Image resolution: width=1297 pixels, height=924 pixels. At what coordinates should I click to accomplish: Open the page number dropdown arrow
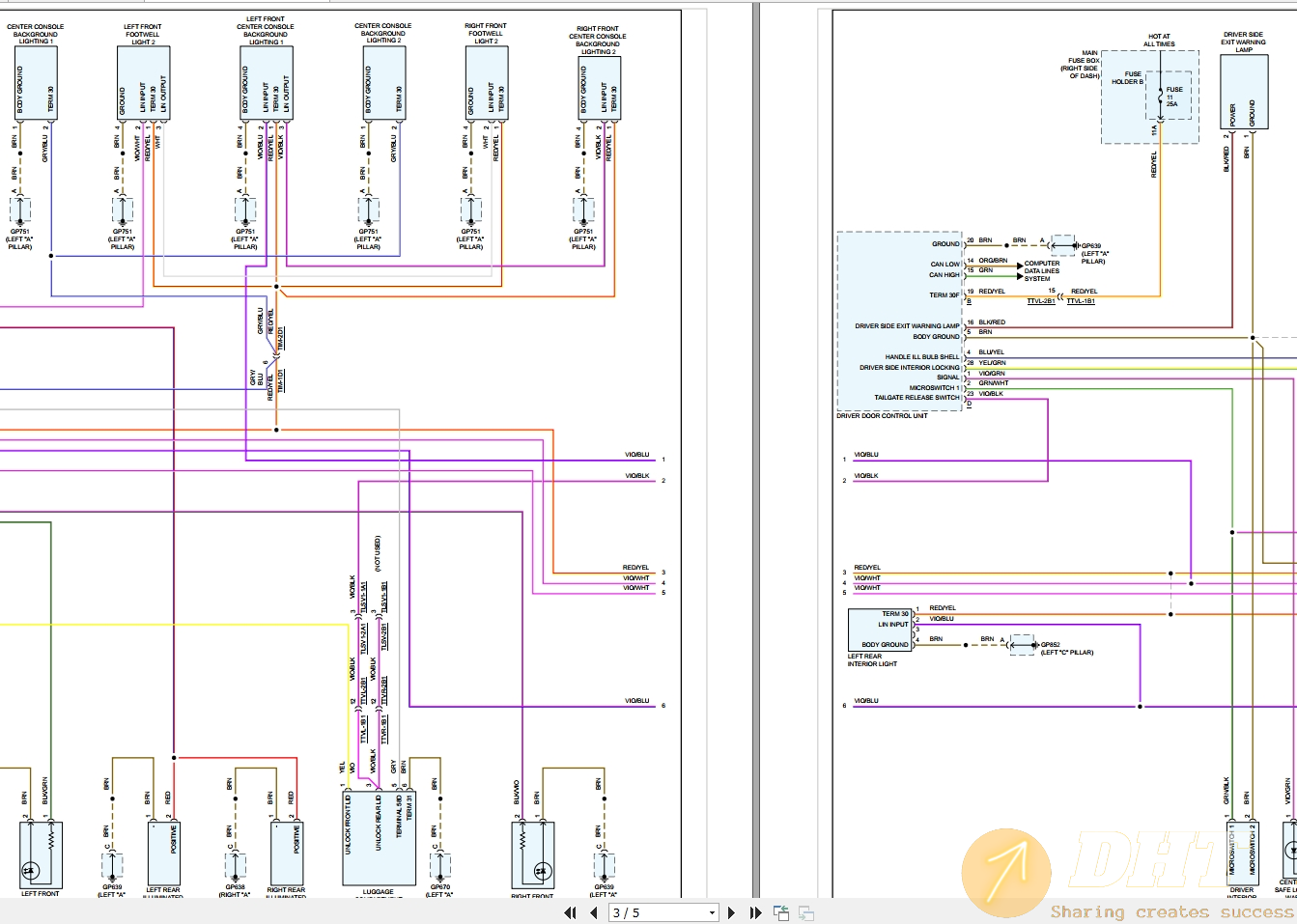click(713, 912)
